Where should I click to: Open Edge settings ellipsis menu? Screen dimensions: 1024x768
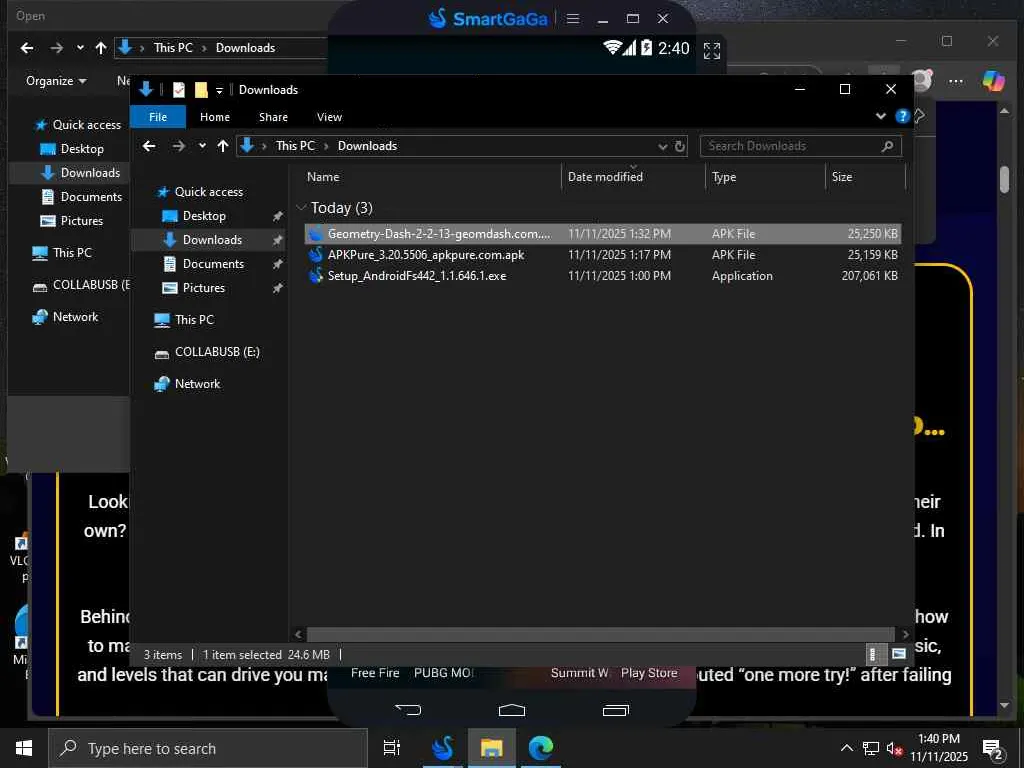pos(956,82)
